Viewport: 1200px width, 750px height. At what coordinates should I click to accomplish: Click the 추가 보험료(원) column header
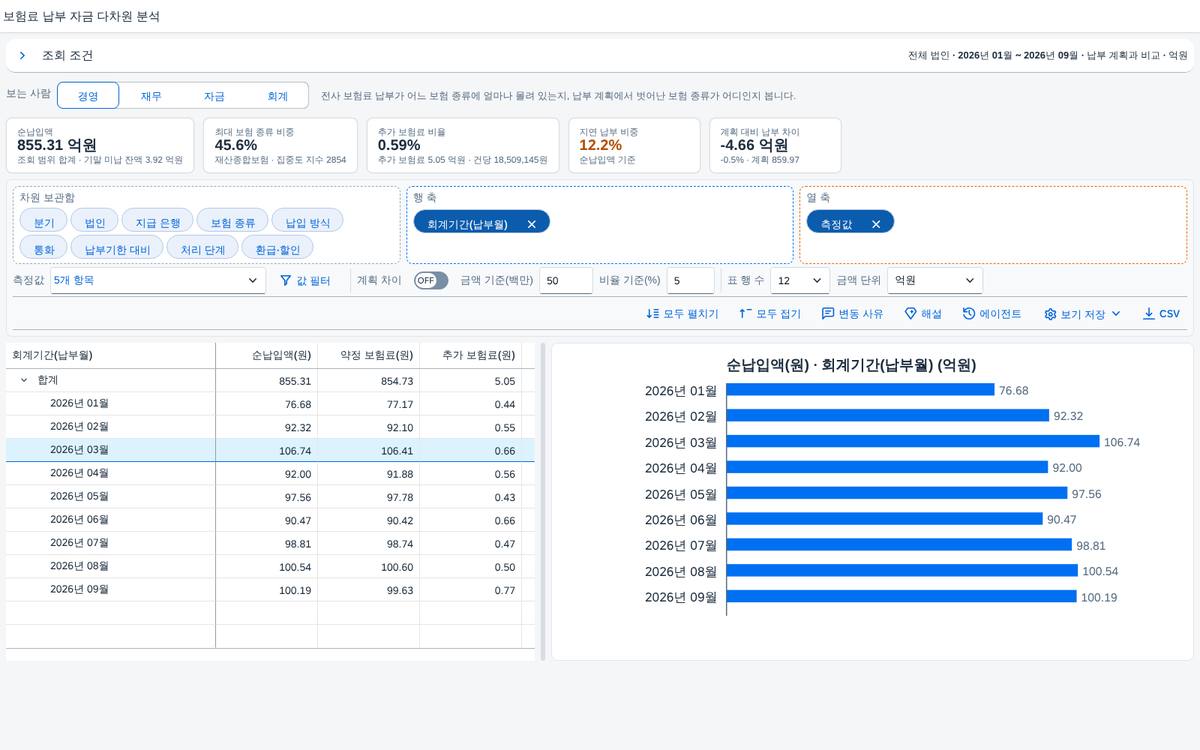(469, 355)
